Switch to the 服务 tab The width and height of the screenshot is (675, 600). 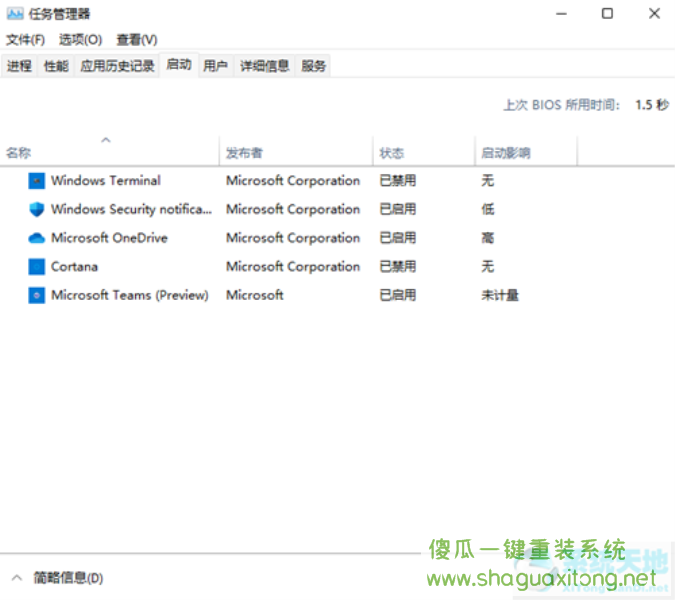[313, 66]
